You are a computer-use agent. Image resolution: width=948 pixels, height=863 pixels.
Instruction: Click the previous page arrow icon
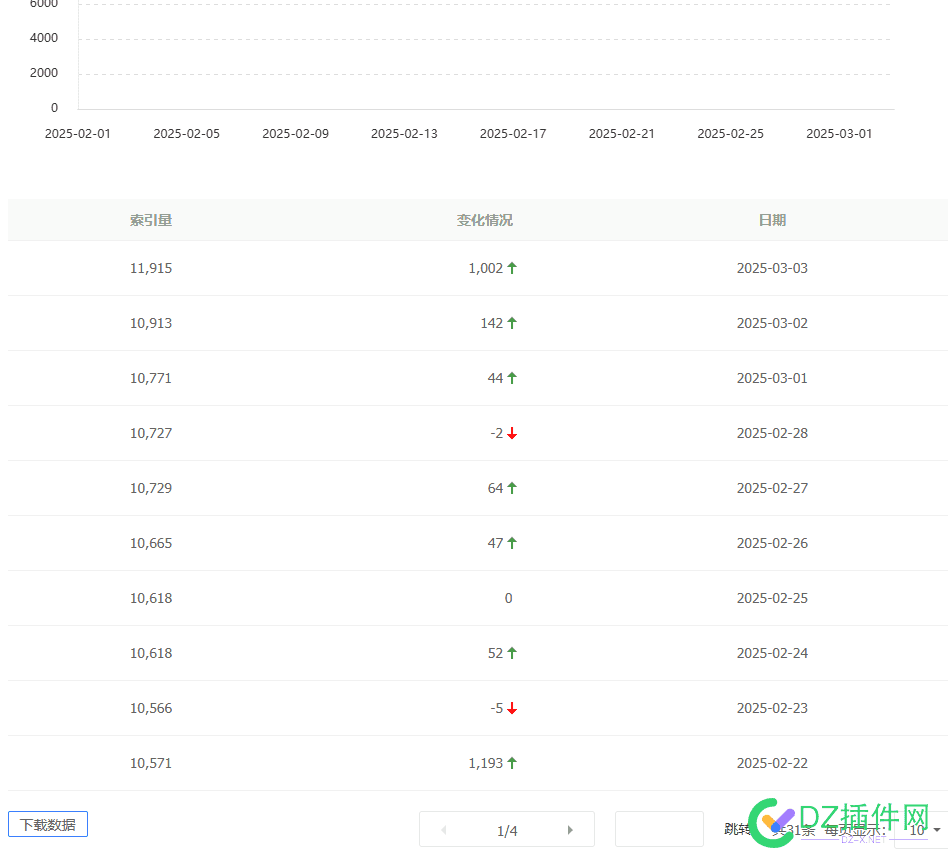tap(443, 829)
